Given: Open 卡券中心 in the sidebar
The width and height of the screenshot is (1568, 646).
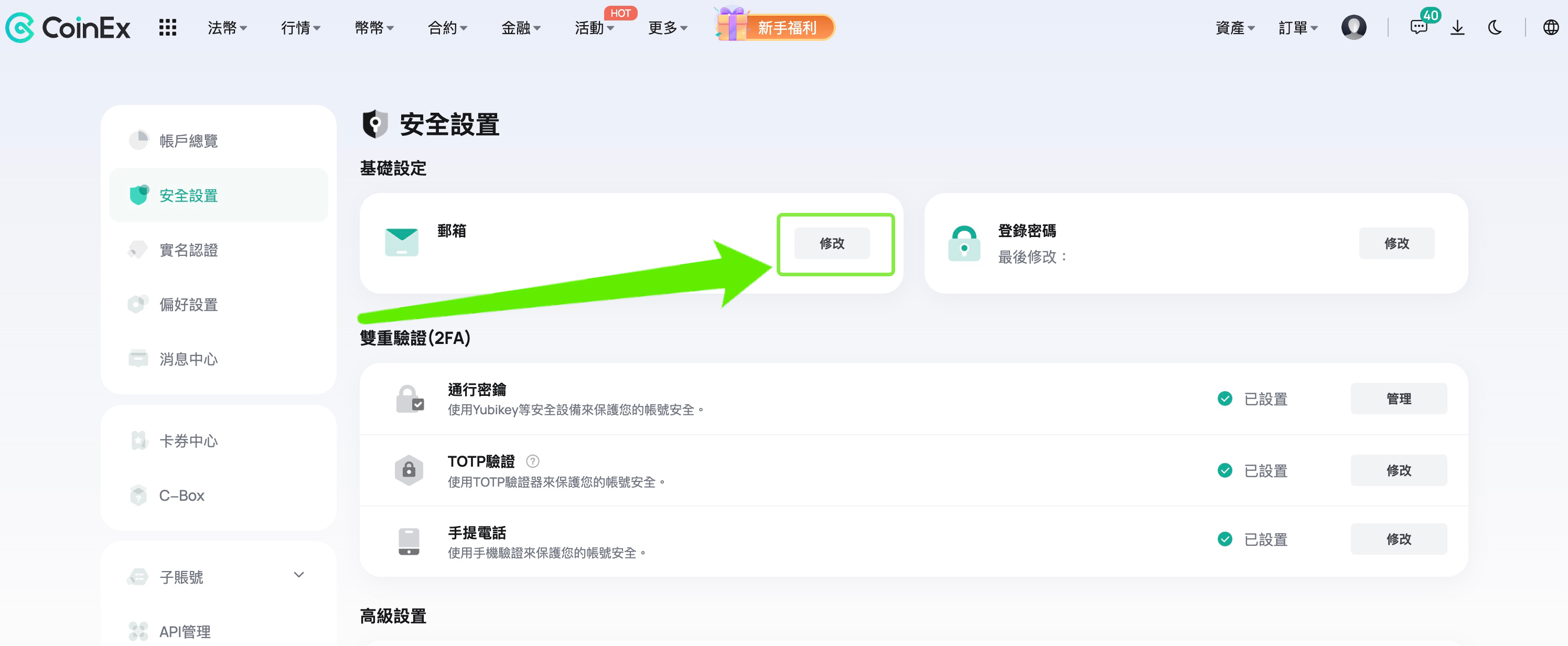Looking at the screenshot, I should pos(219,441).
